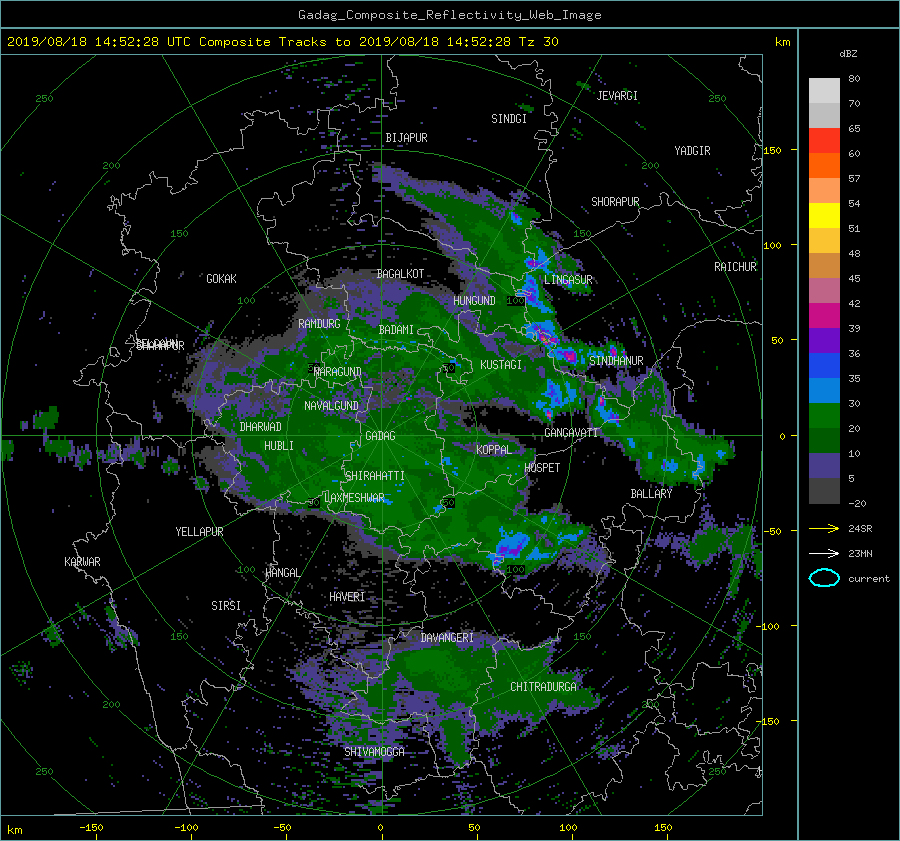Select the red 60-65 dBZ color swatch
This screenshot has width=900, height=841.
tap(824, 141)
